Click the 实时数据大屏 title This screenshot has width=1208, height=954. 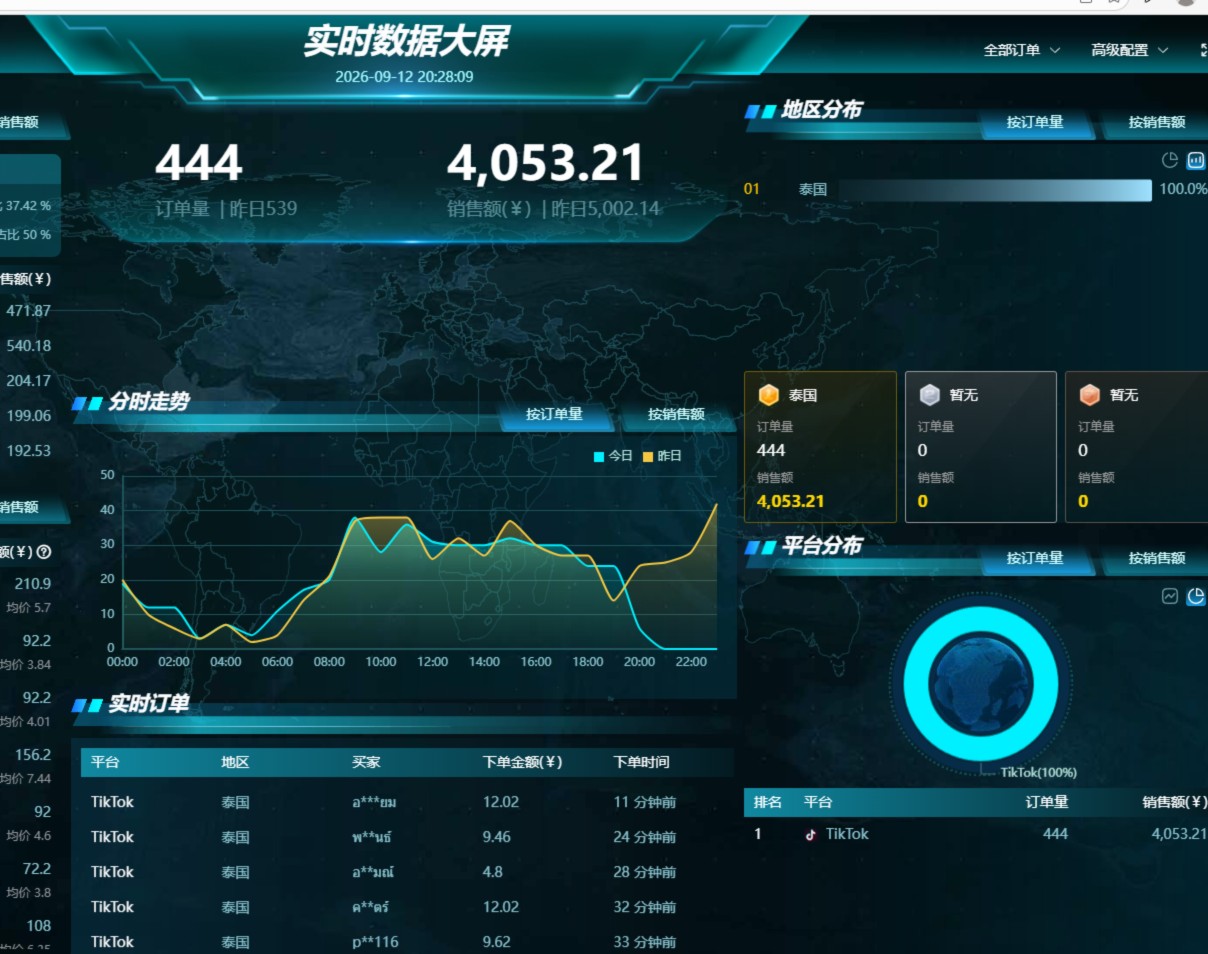406,41
